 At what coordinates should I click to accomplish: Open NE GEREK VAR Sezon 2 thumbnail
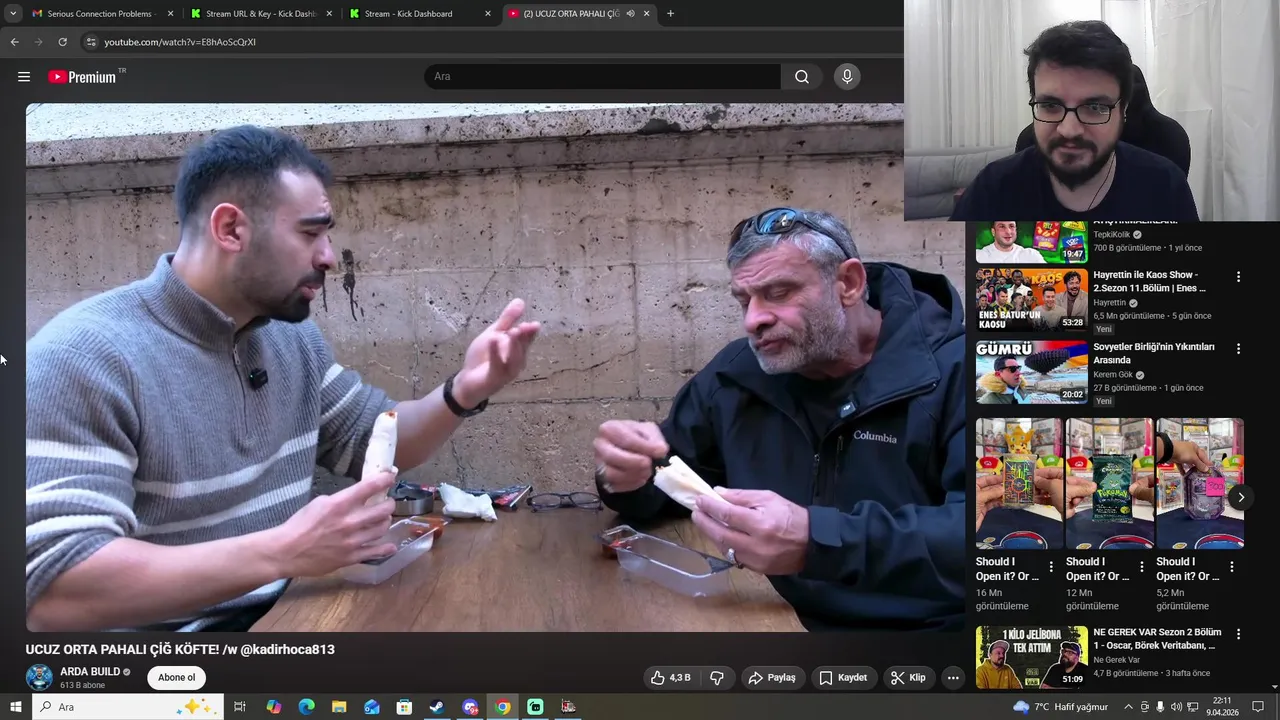[1031, 657]
